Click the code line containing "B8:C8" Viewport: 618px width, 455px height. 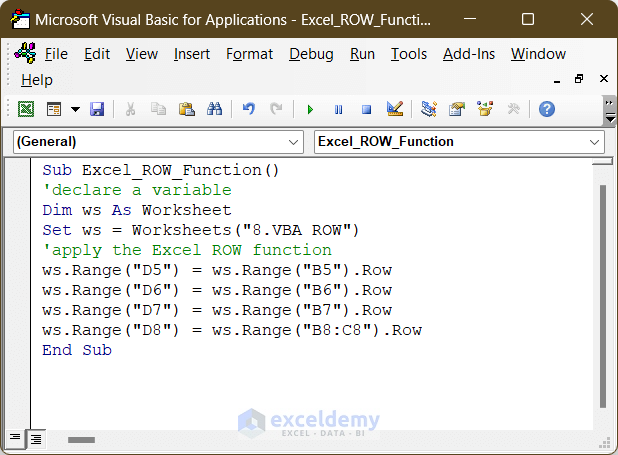(x=232, y=330)
